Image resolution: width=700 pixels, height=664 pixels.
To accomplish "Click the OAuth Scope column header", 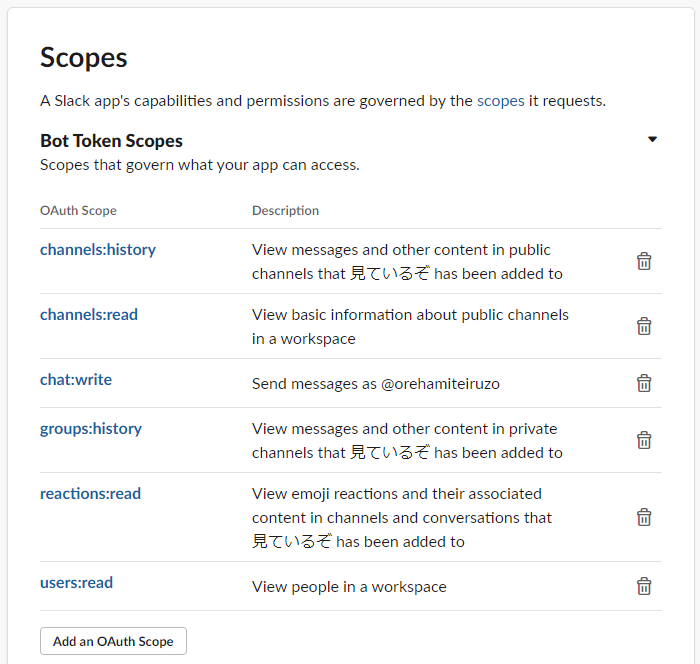I will [78, 210].
